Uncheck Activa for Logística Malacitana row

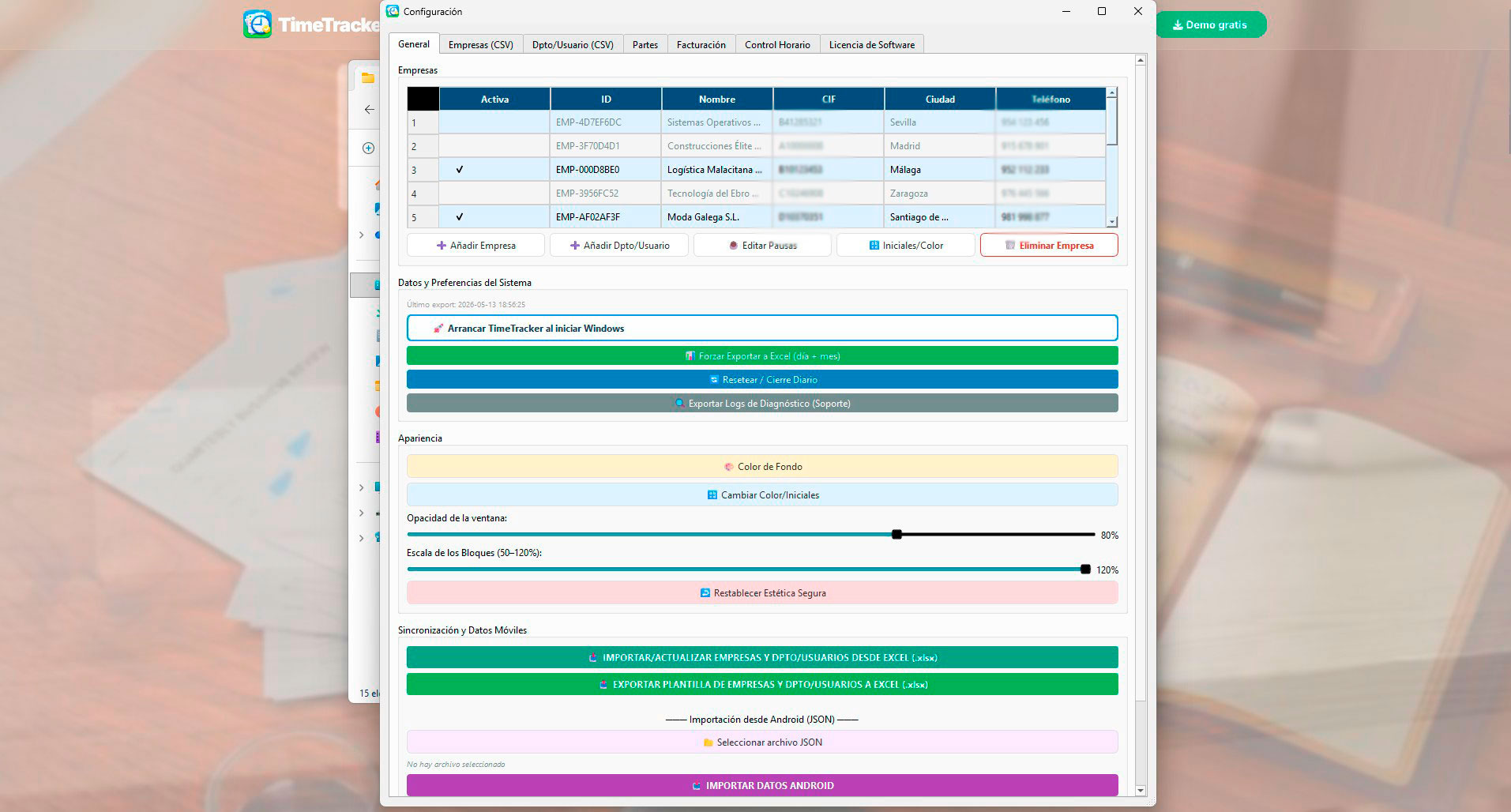coord(494,170)
